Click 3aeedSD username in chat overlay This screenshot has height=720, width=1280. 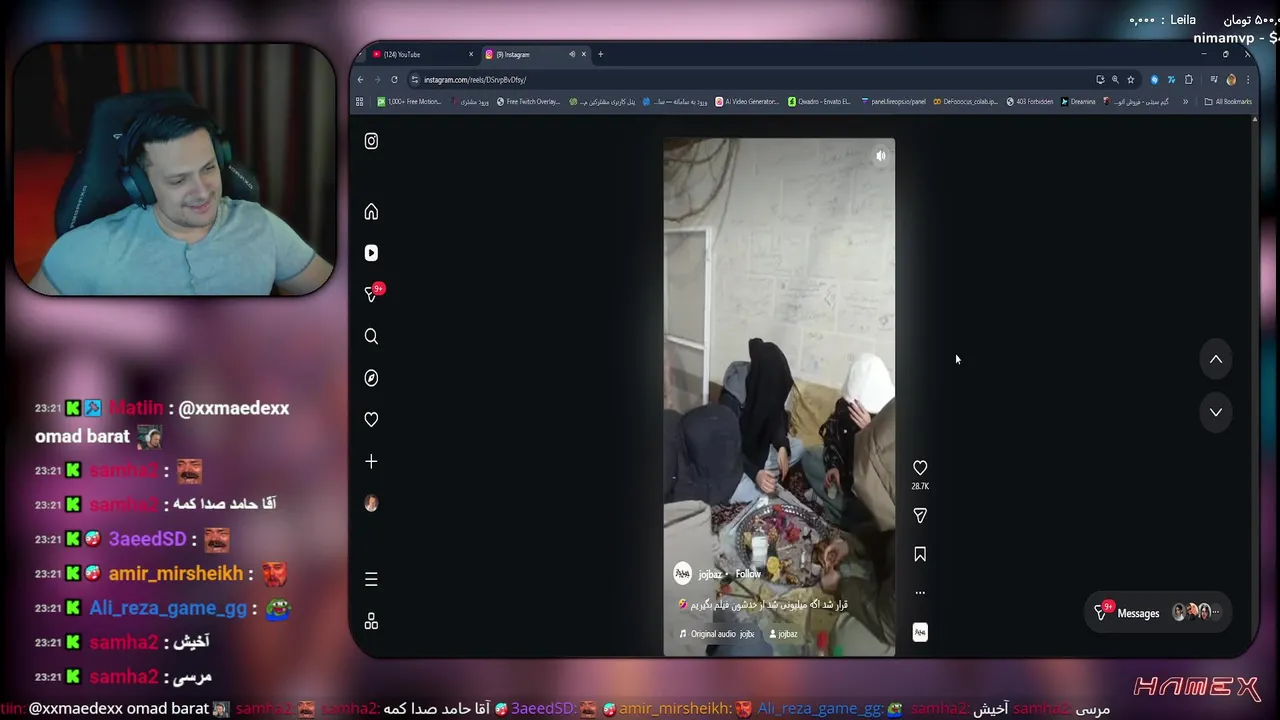(147, 539)
